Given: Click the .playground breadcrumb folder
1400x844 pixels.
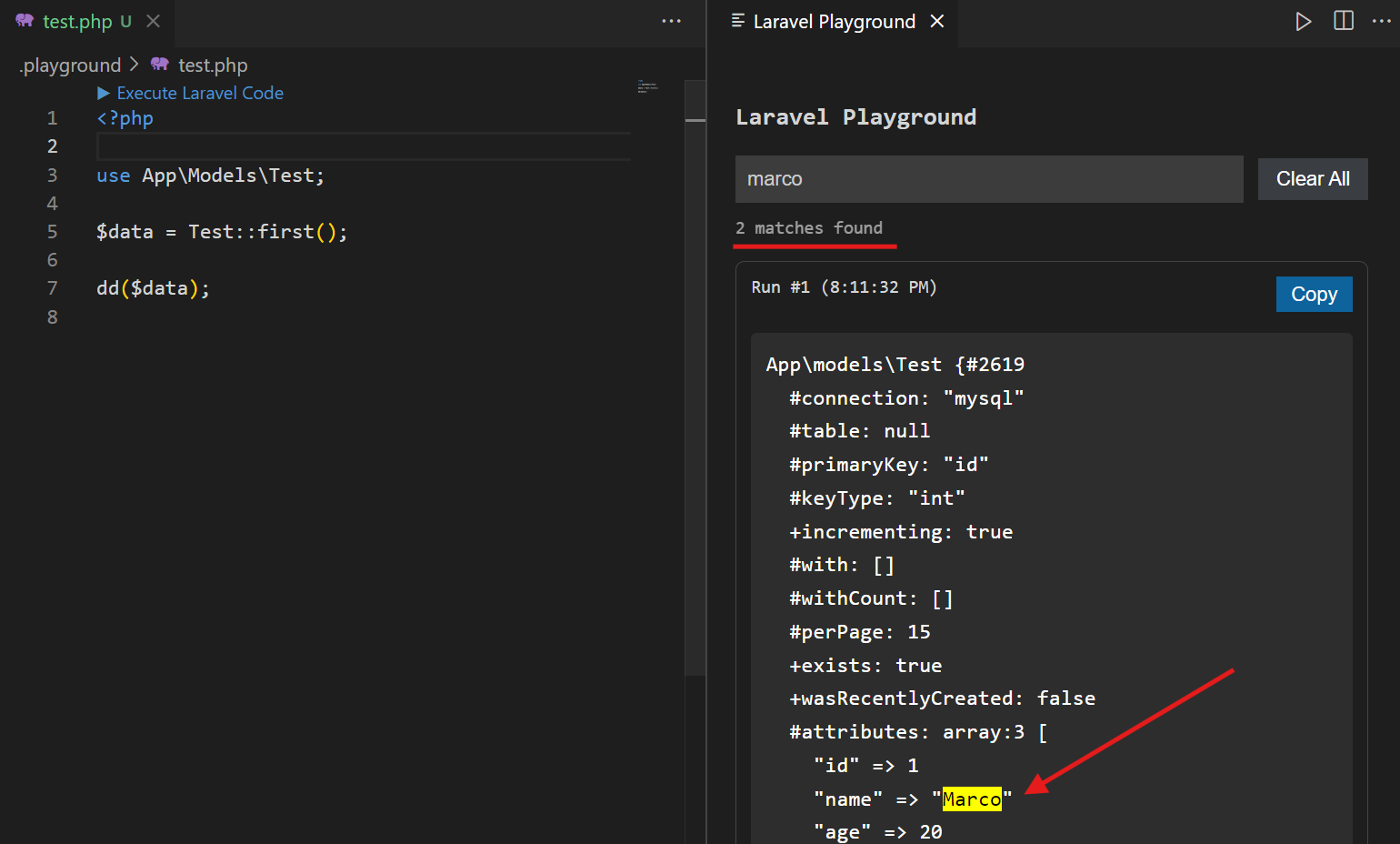Looking at the screenshot, I should [x=71, y=65].
